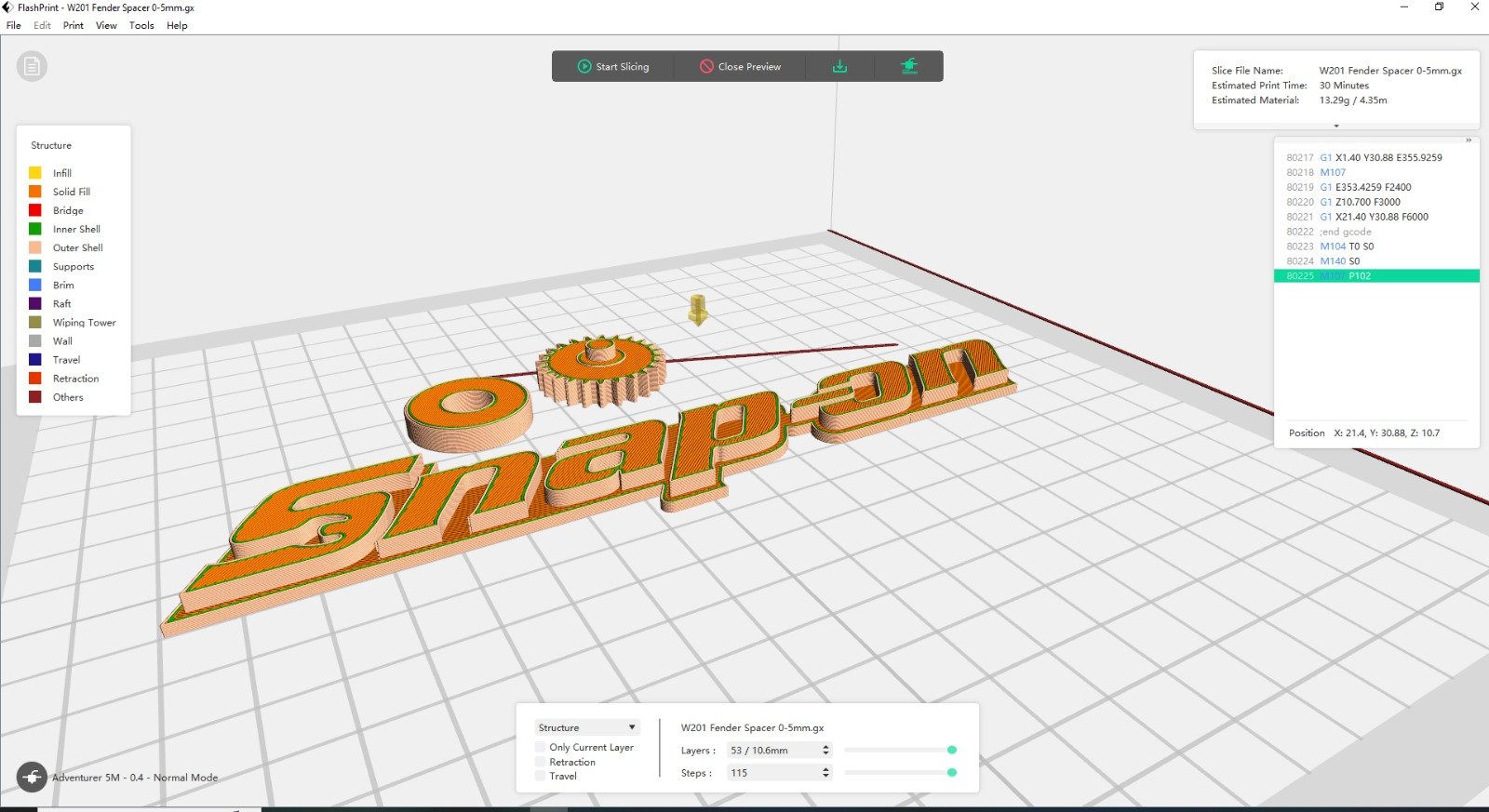The height and width of the screenshot is (812, 1489).
Task: Toggle the Retraction checkbox
Action: (x=541, y=762)
